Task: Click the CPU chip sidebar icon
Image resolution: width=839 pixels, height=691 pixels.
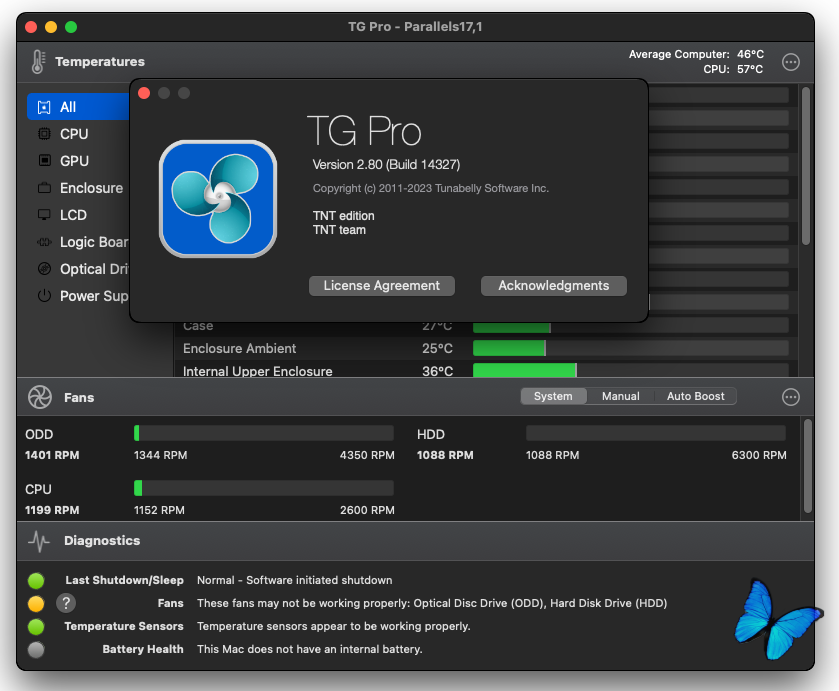Action: (44, 134)
